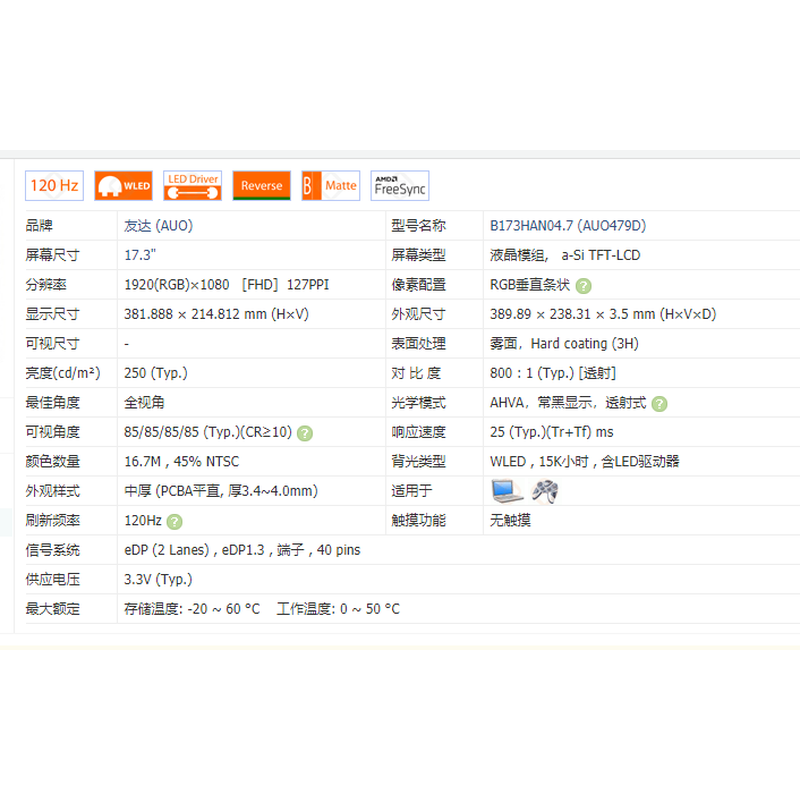Click the 17.3" screen size value
This screenshot has width=800, height=800.
pos(137,255)
